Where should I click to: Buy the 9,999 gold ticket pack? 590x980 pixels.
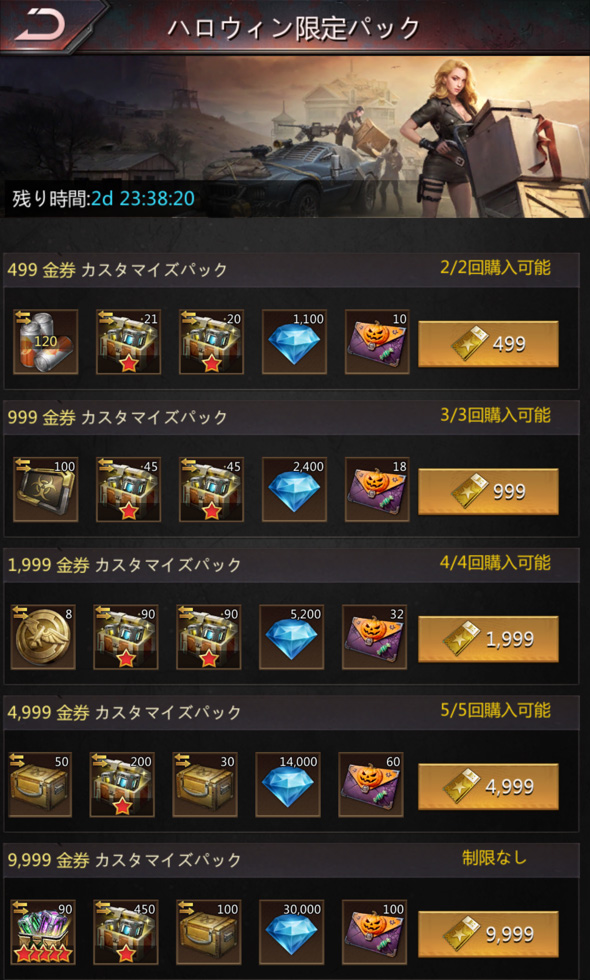488,934
